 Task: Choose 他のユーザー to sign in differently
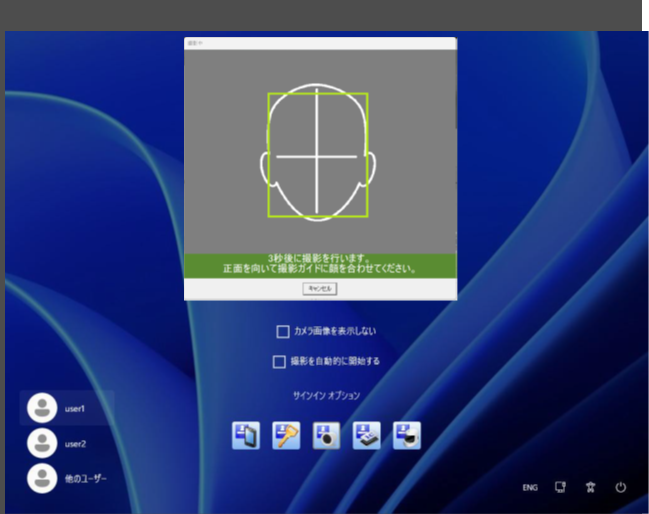[x=85, y=478]
